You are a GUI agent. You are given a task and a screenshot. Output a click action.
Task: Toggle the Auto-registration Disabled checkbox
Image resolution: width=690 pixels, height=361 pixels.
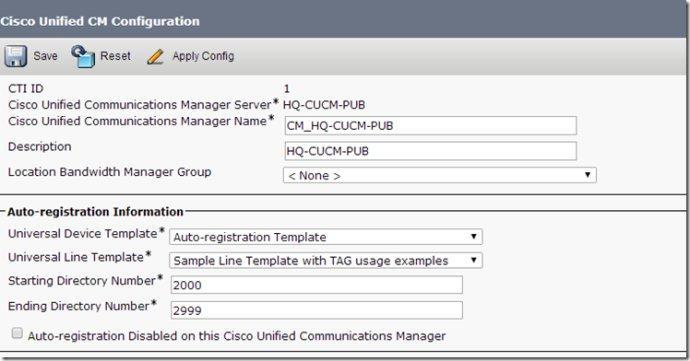pyautogui.click(x=17, y=333)
